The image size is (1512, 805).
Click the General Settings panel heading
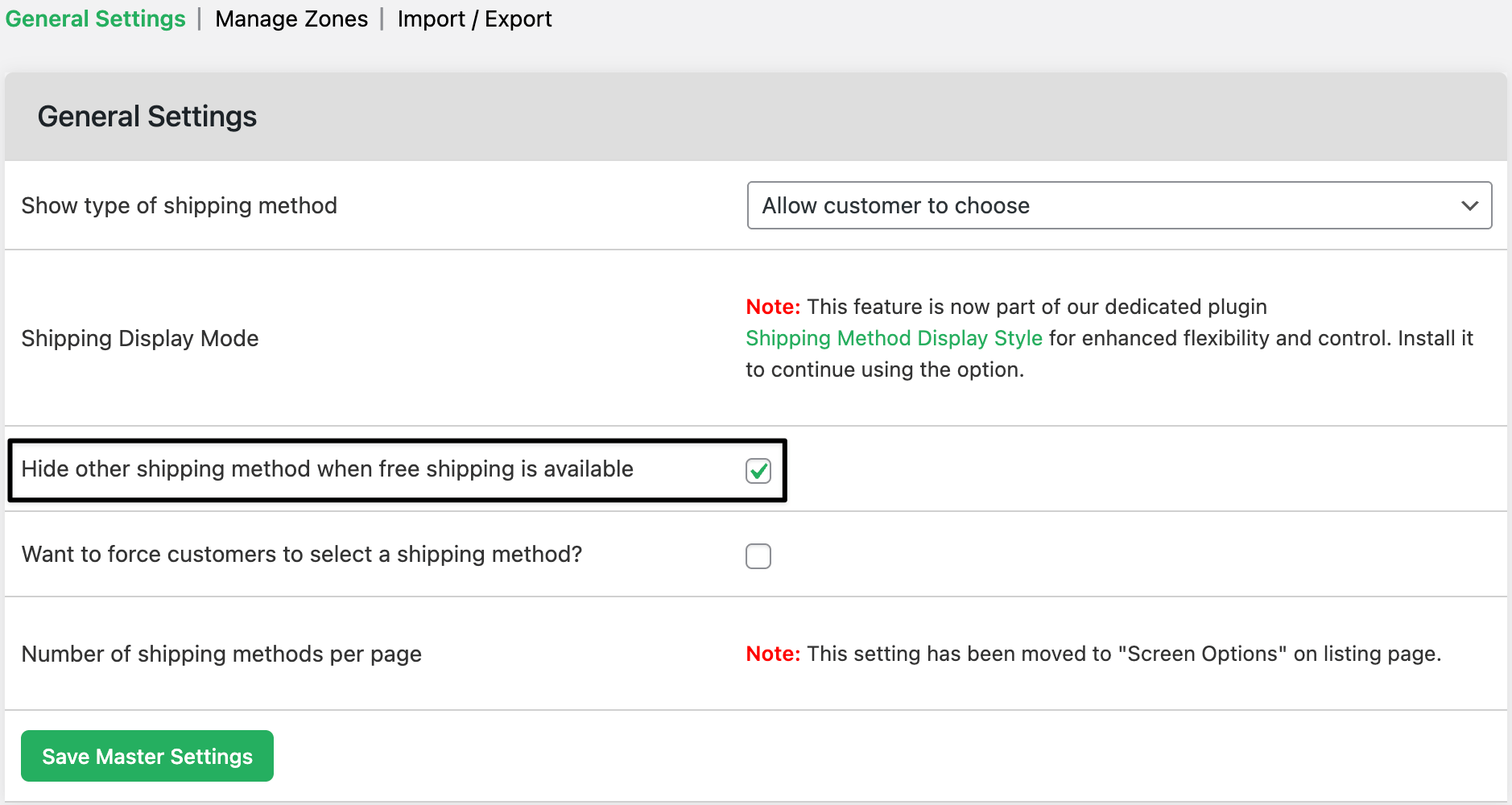coord(147,117)
